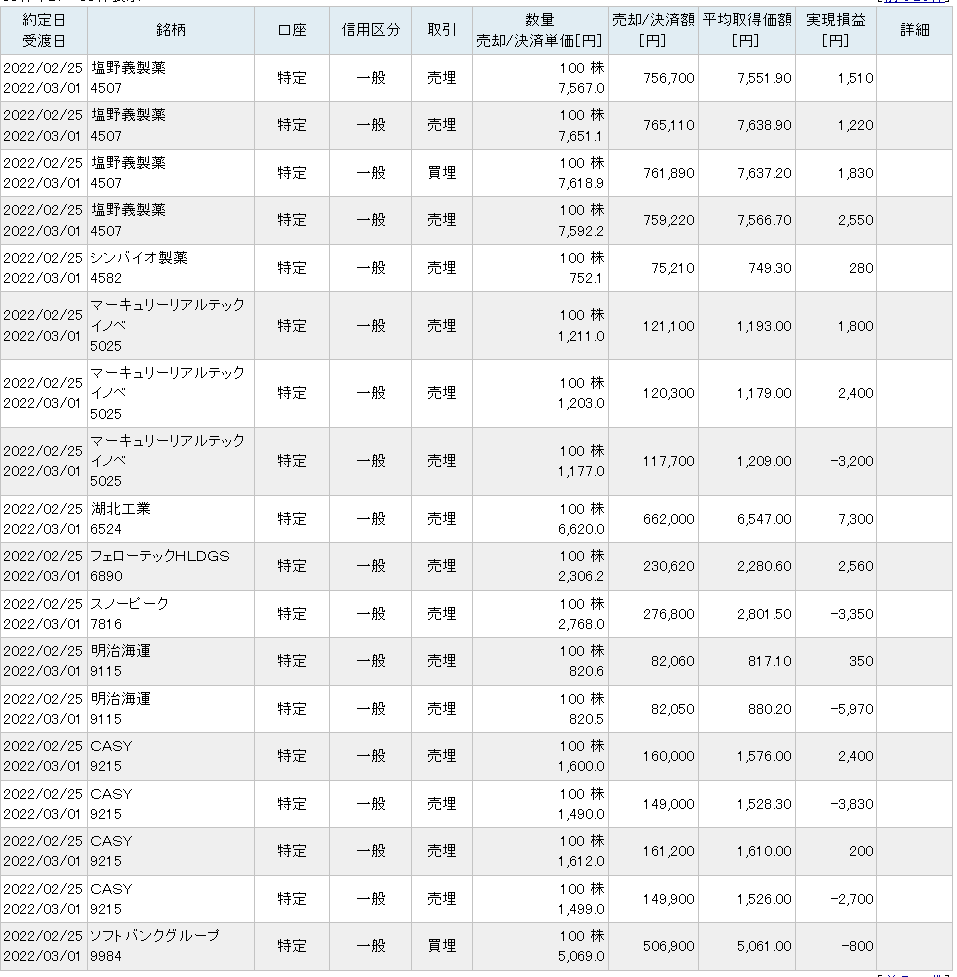Viewport: 957px width, 977px height.
Task: Select the 5,061.00 average cost cell
Action: [747, 946]
